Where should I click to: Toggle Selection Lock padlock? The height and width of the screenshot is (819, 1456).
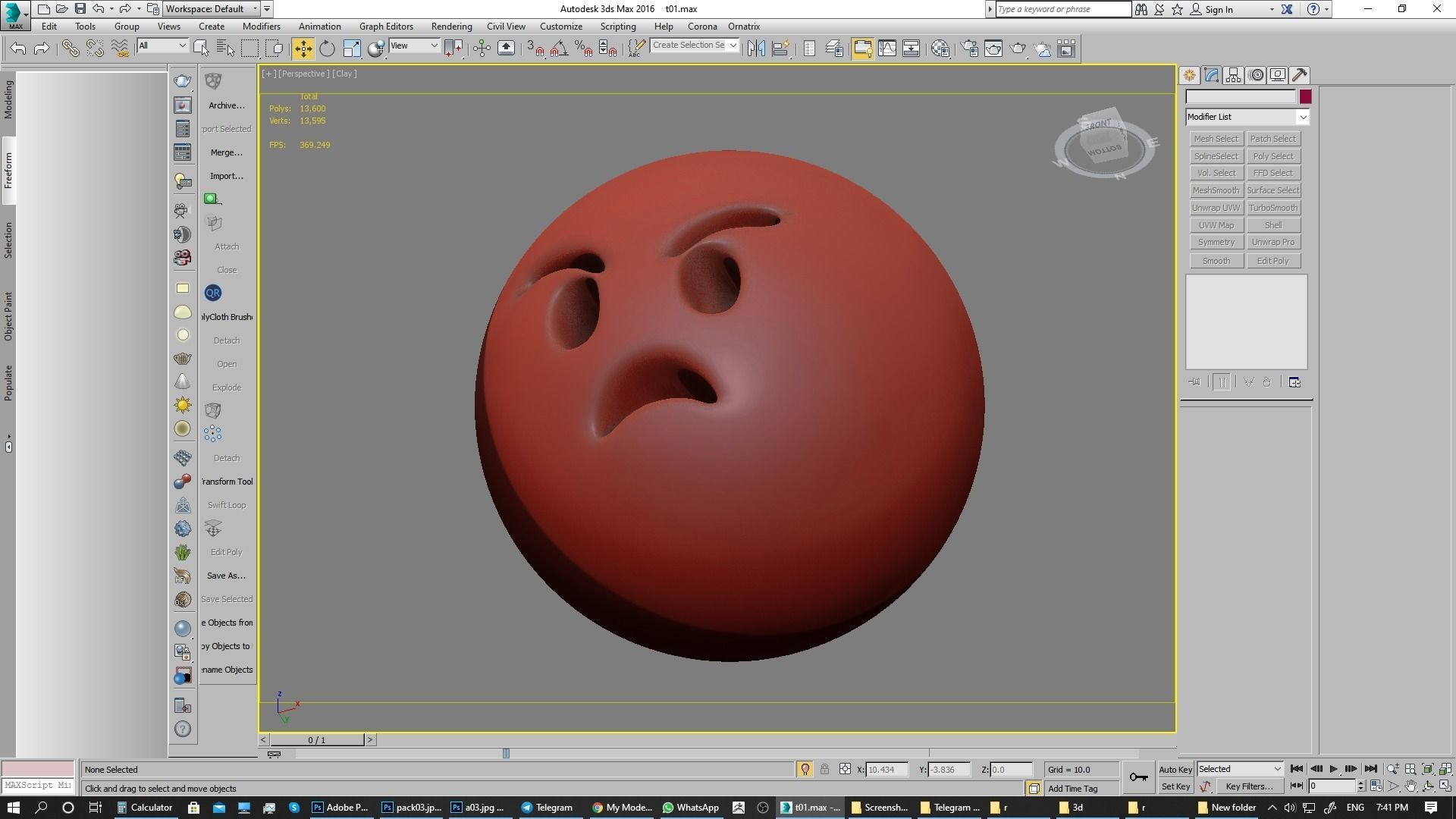pyautogui.click(x=824, y=769)
